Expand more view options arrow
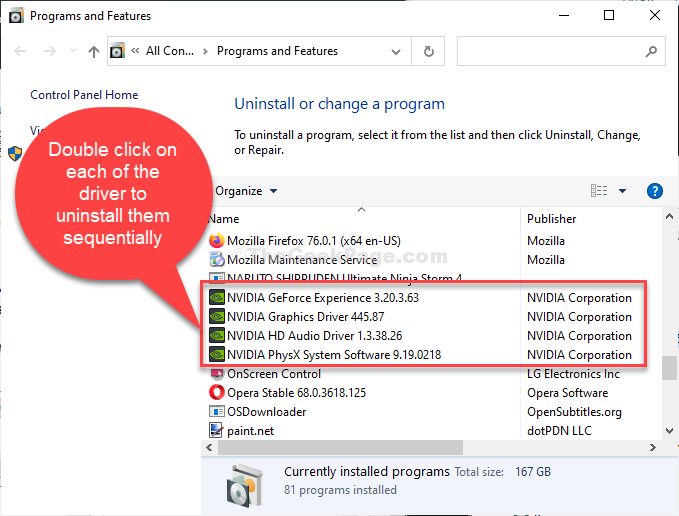 (622, 191)
